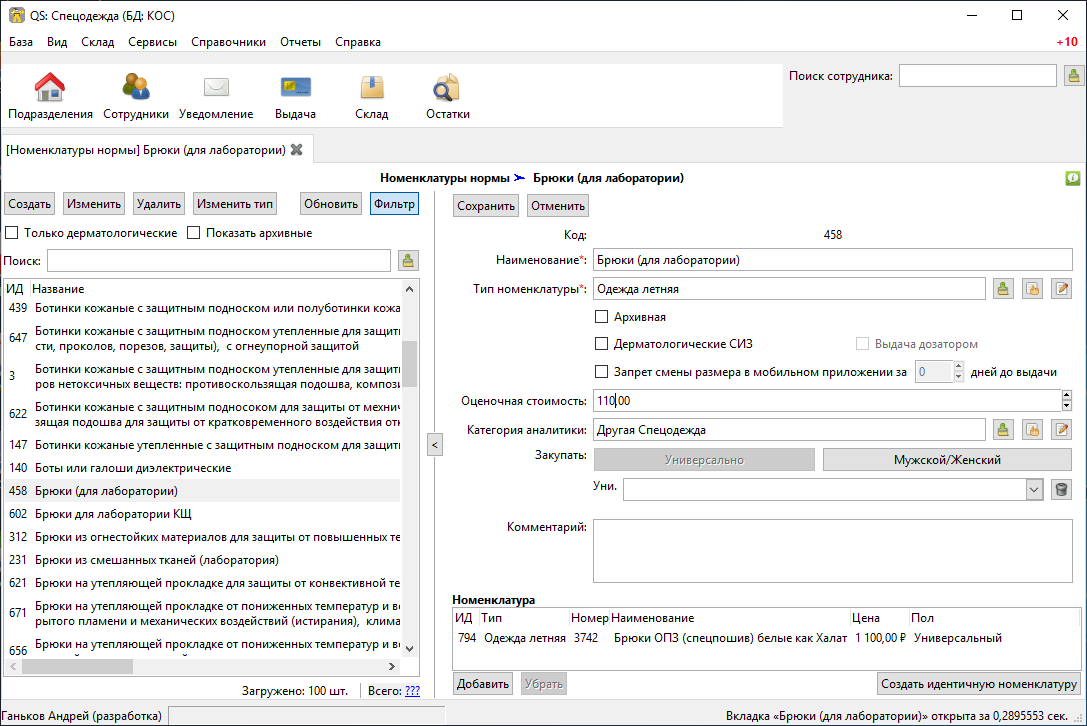Click the ??? total count link
The image size is (1087, 726).
(412, 691)
